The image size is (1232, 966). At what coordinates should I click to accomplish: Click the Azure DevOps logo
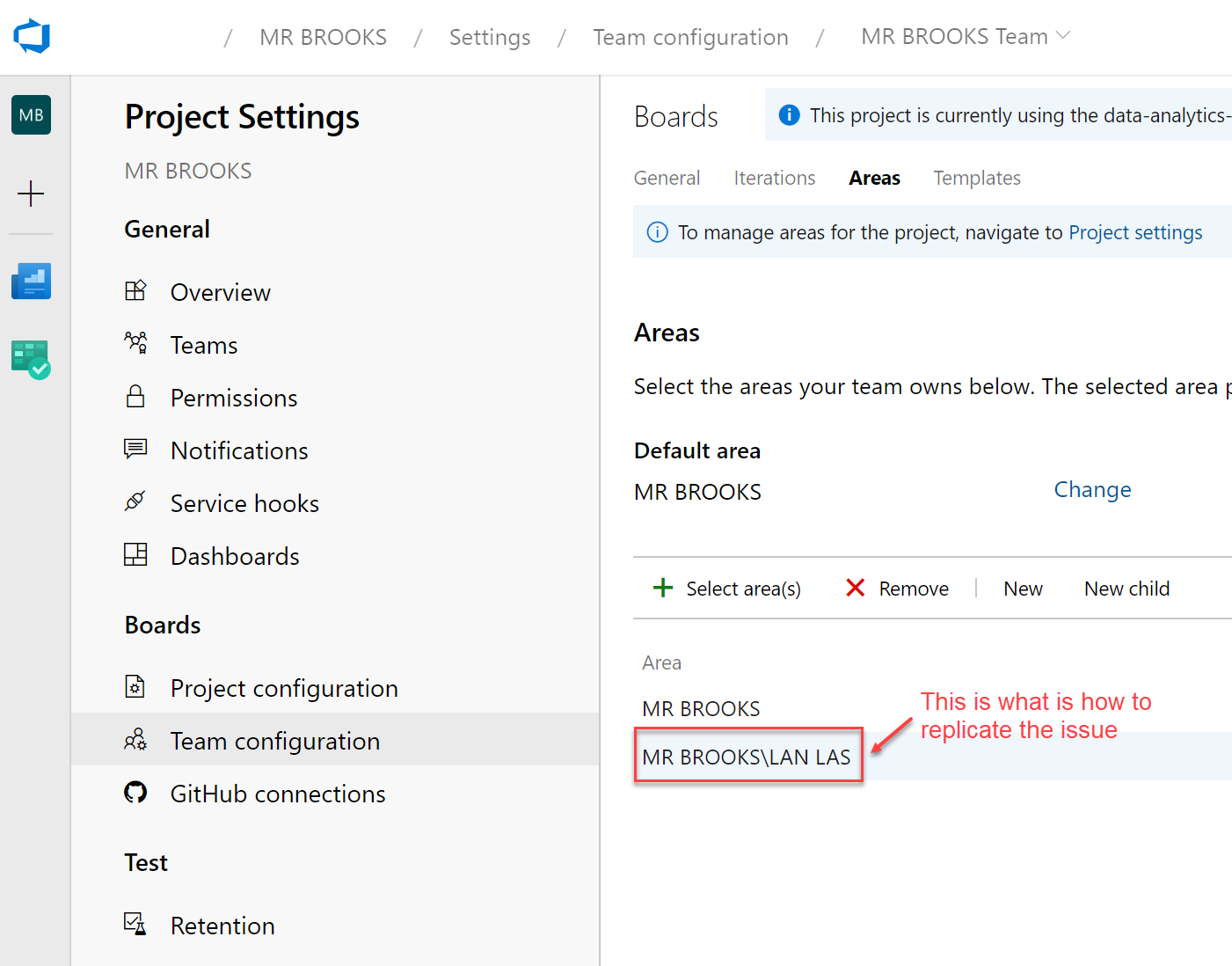31,36
